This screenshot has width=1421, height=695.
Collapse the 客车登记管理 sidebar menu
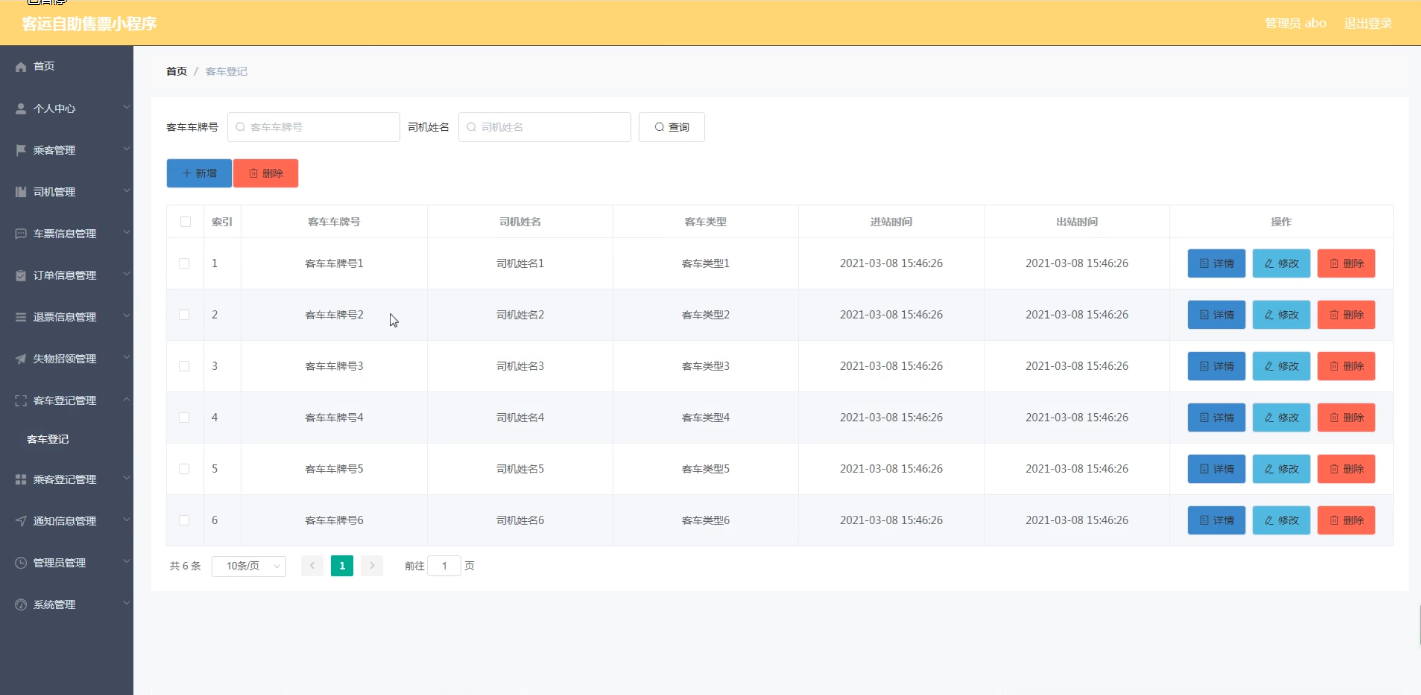[66, 401]
